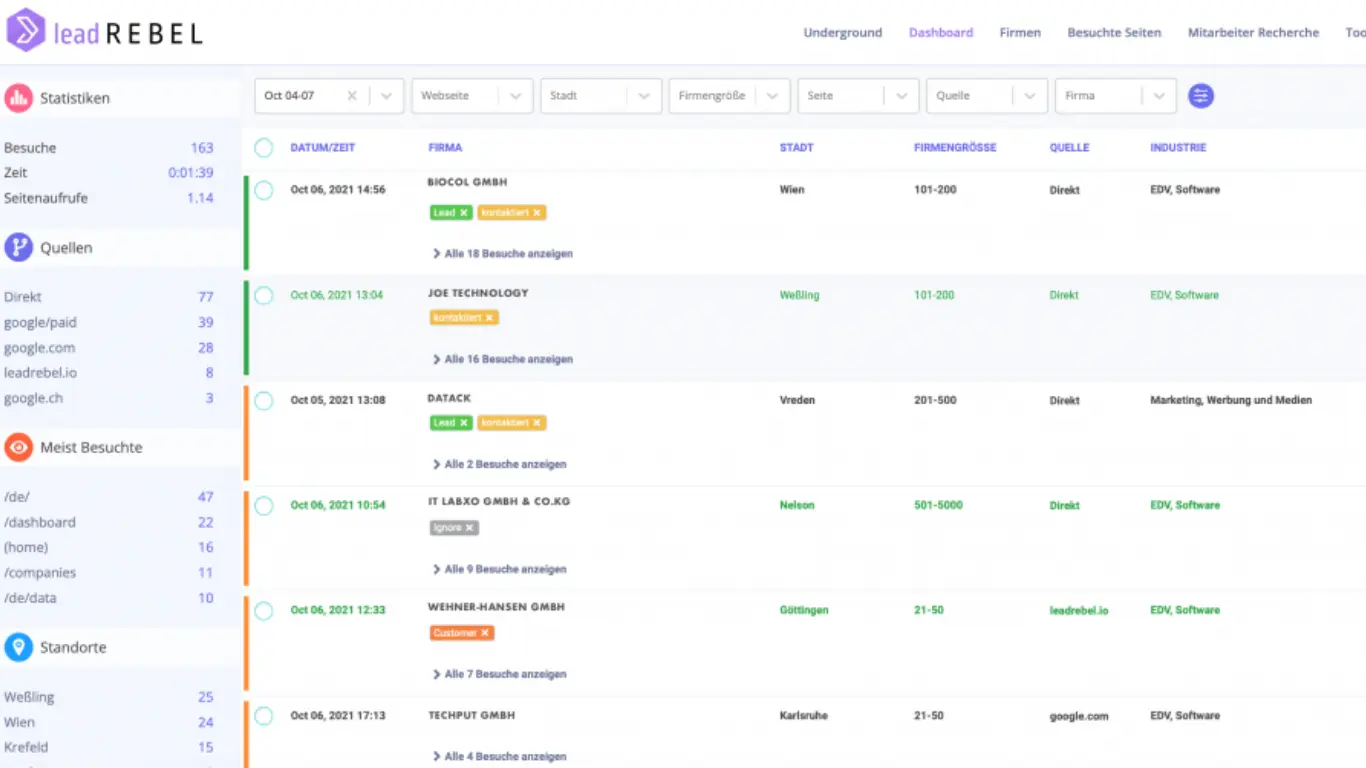1366x768 pixels.
Task: Expand all 2 visits for Datack
Action: coord(500,464)
